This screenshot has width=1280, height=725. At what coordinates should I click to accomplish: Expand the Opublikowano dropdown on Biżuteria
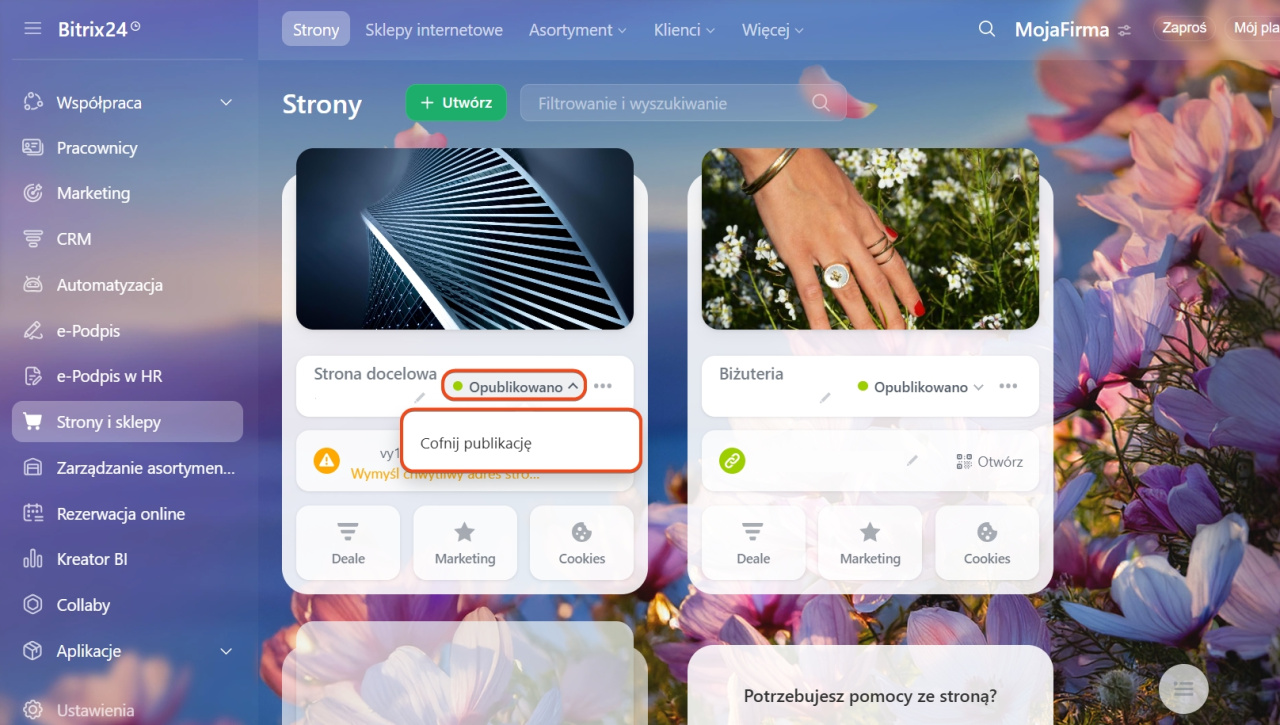tap(921, 386)
